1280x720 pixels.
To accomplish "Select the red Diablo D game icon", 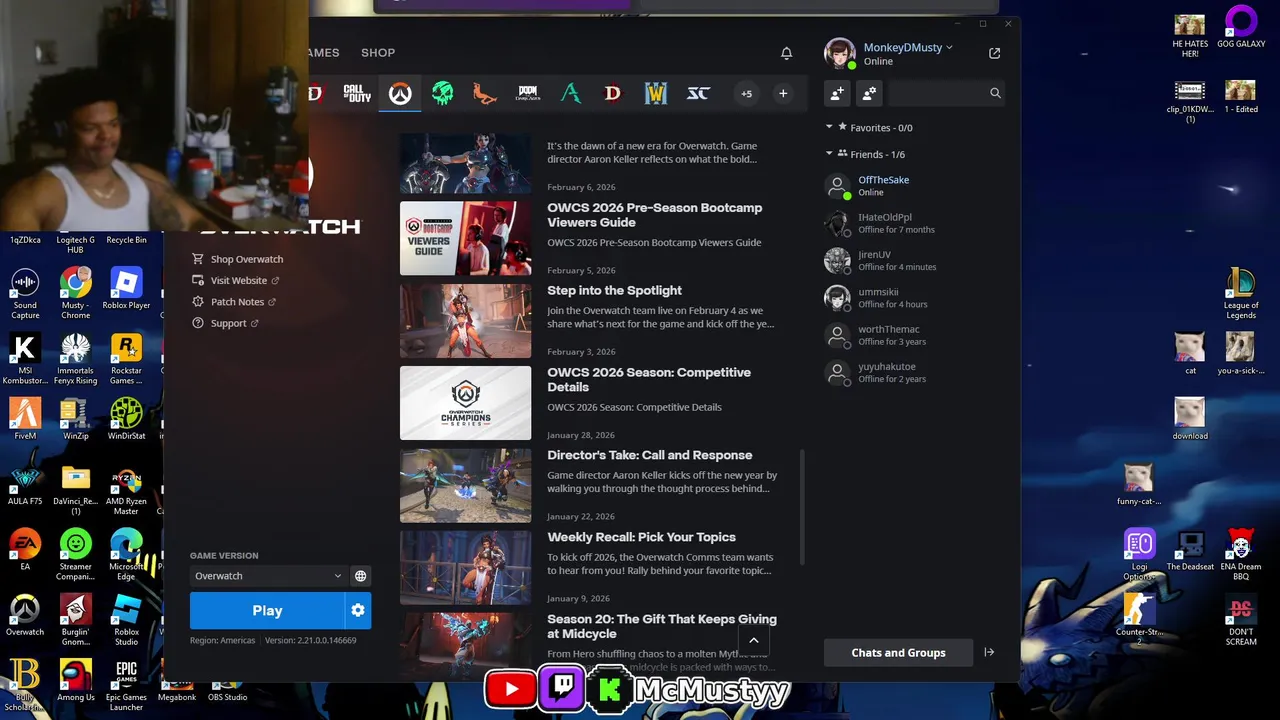I will pos(612,93).
